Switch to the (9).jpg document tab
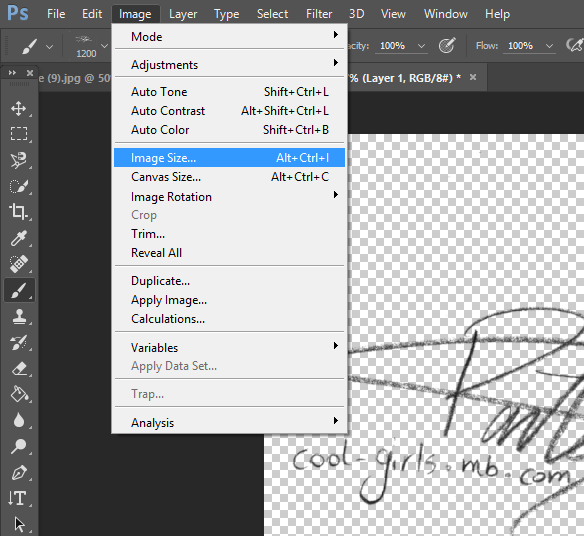Viewport: 584px width, 536px height. (x=75, y=78)
